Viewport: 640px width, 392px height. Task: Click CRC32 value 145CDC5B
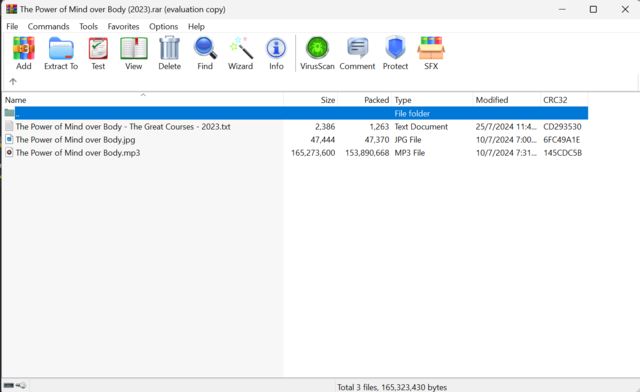(x=562, y=153)
